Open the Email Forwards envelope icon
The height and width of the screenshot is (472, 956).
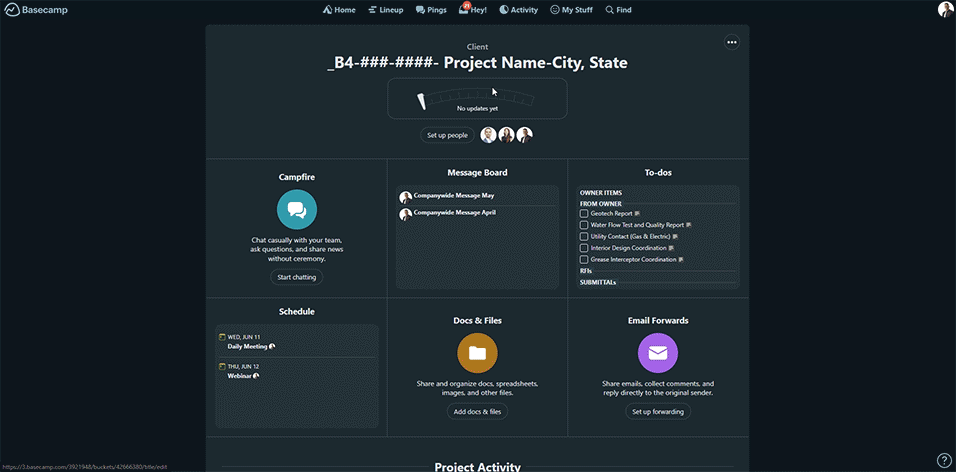(658, 353)
